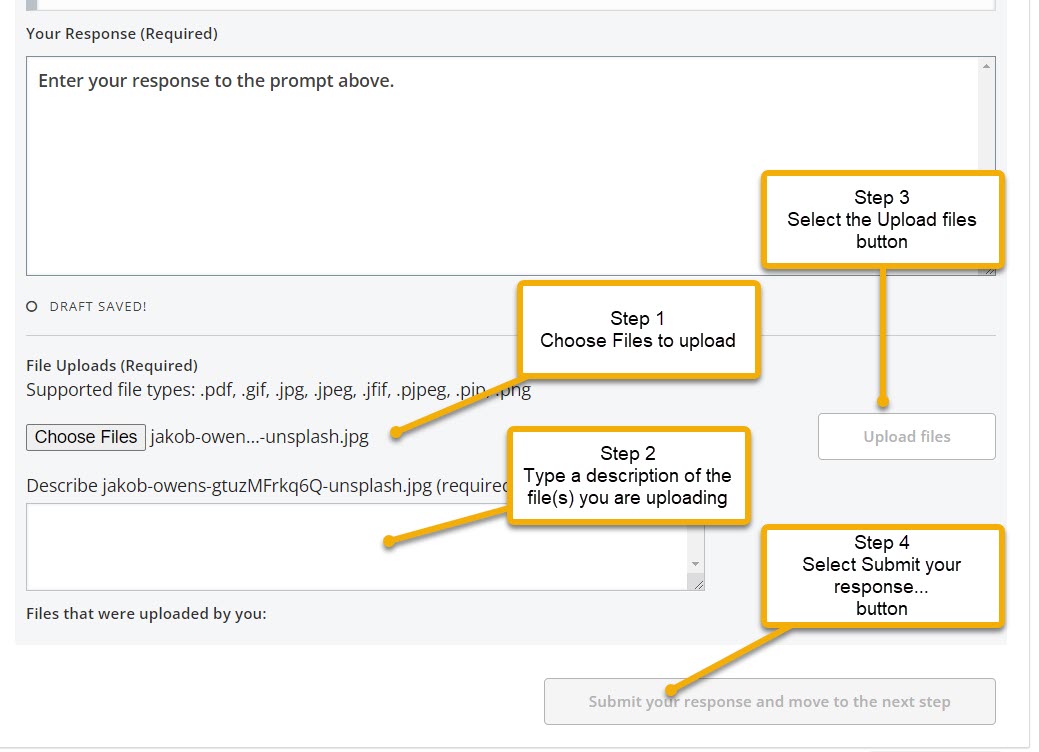
Task: Click the Step 4 Submit response callout
Action: pos(881,576)
